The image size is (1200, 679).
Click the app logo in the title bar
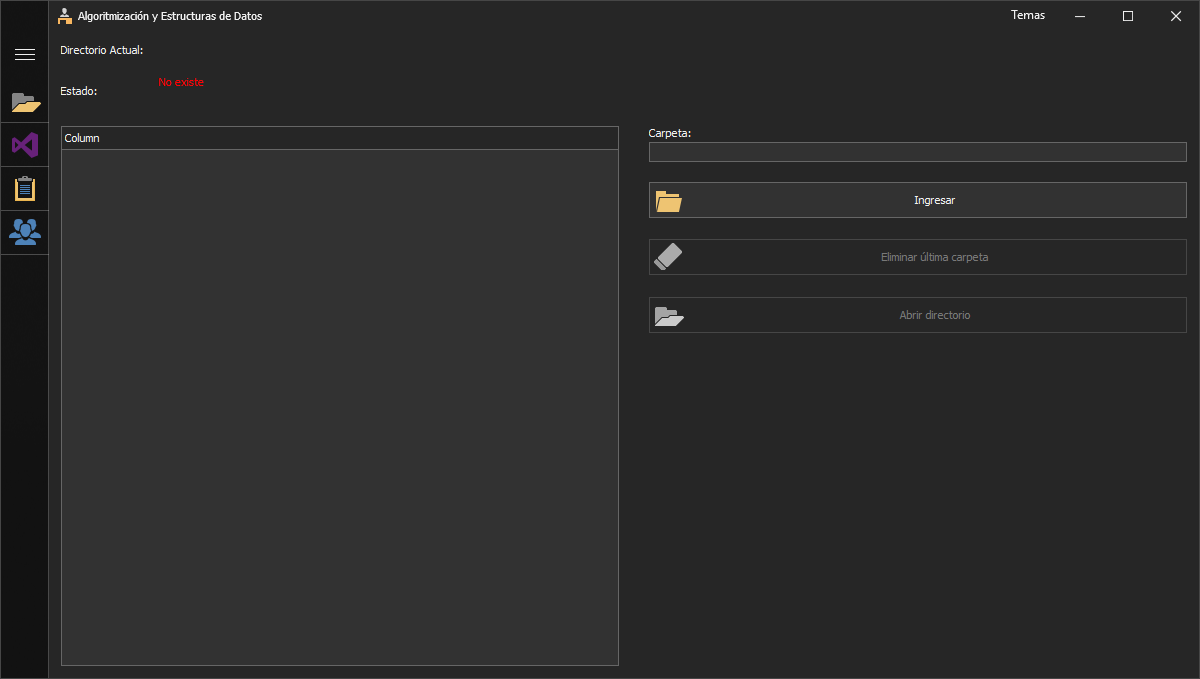(x=64, y=15)
